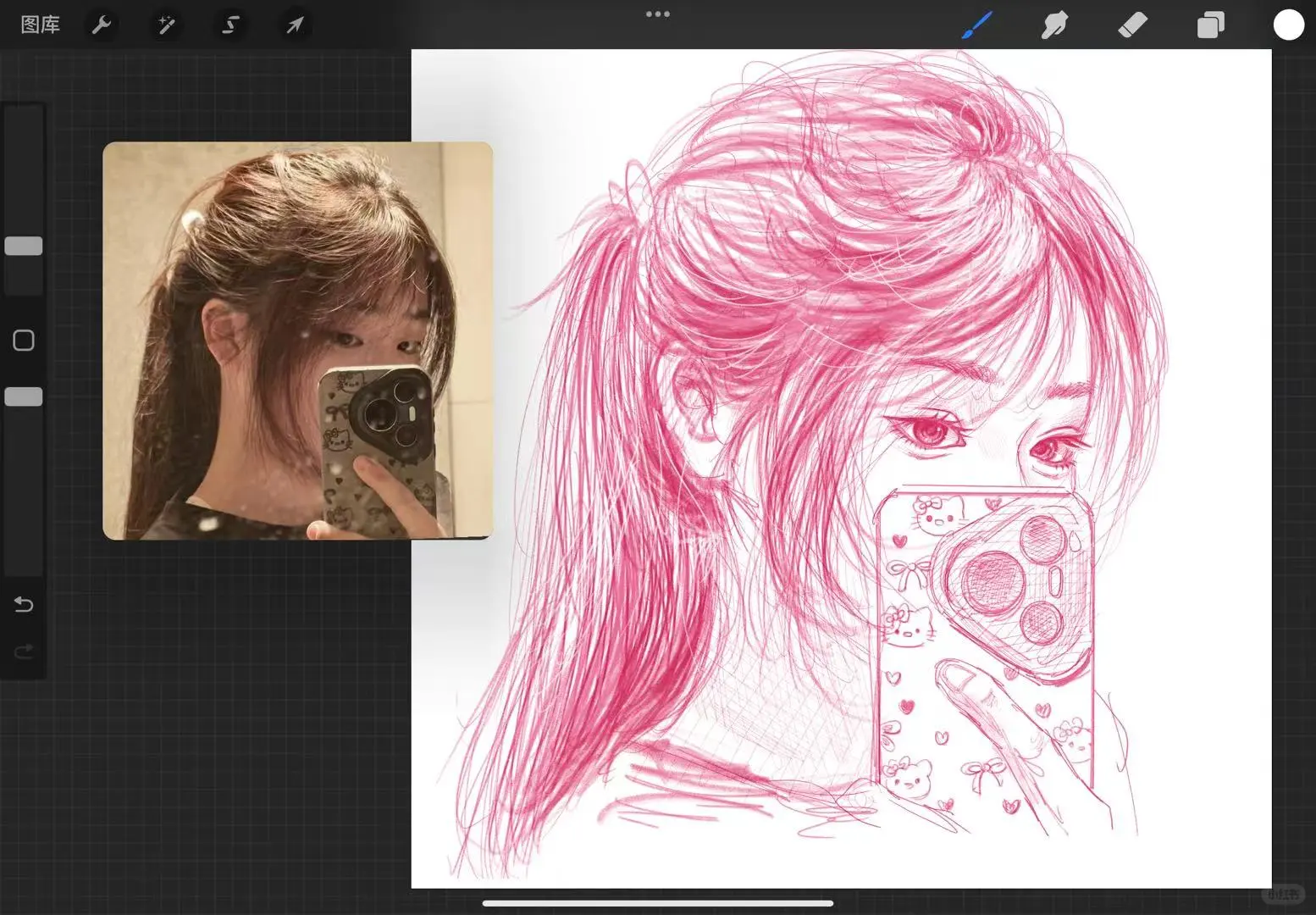
Task: Tap the home indicator bar at bottom
Action: 658,903
